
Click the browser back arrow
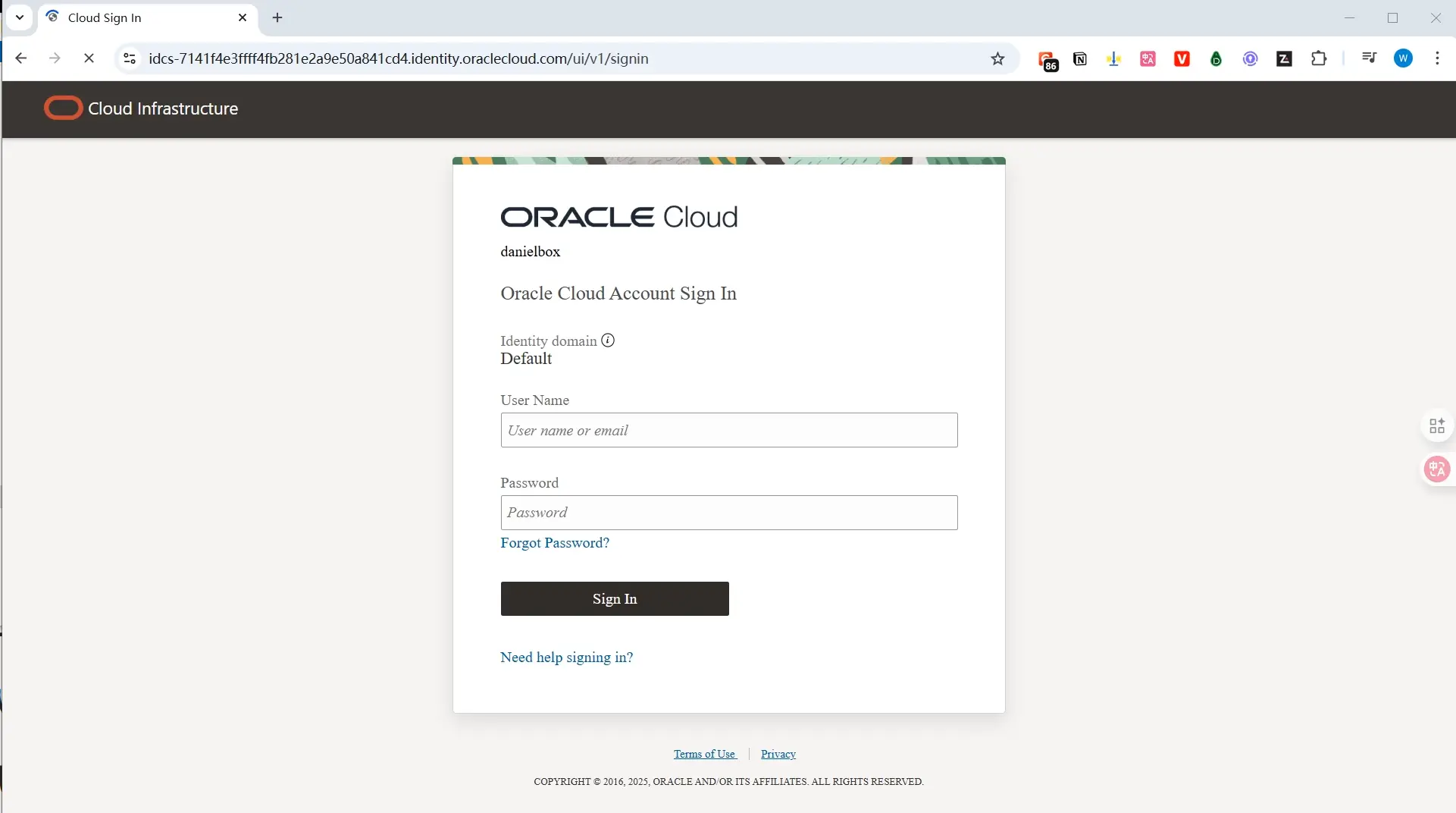pyautogui.click(x=21, y=58)
